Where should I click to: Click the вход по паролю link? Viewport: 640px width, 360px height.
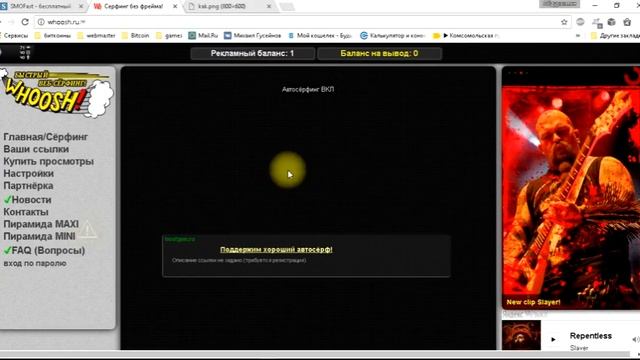point(35,264)
